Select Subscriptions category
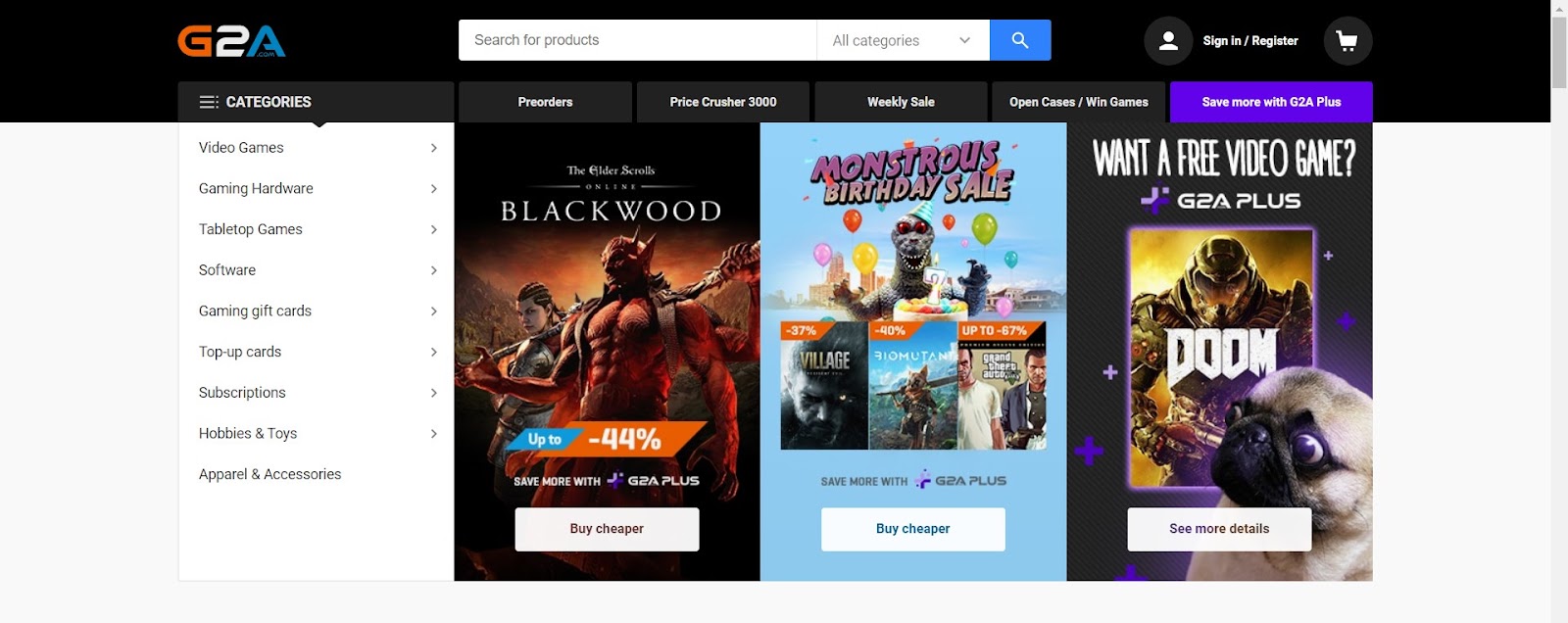1568x623 pixels. [x=242, y=393]
